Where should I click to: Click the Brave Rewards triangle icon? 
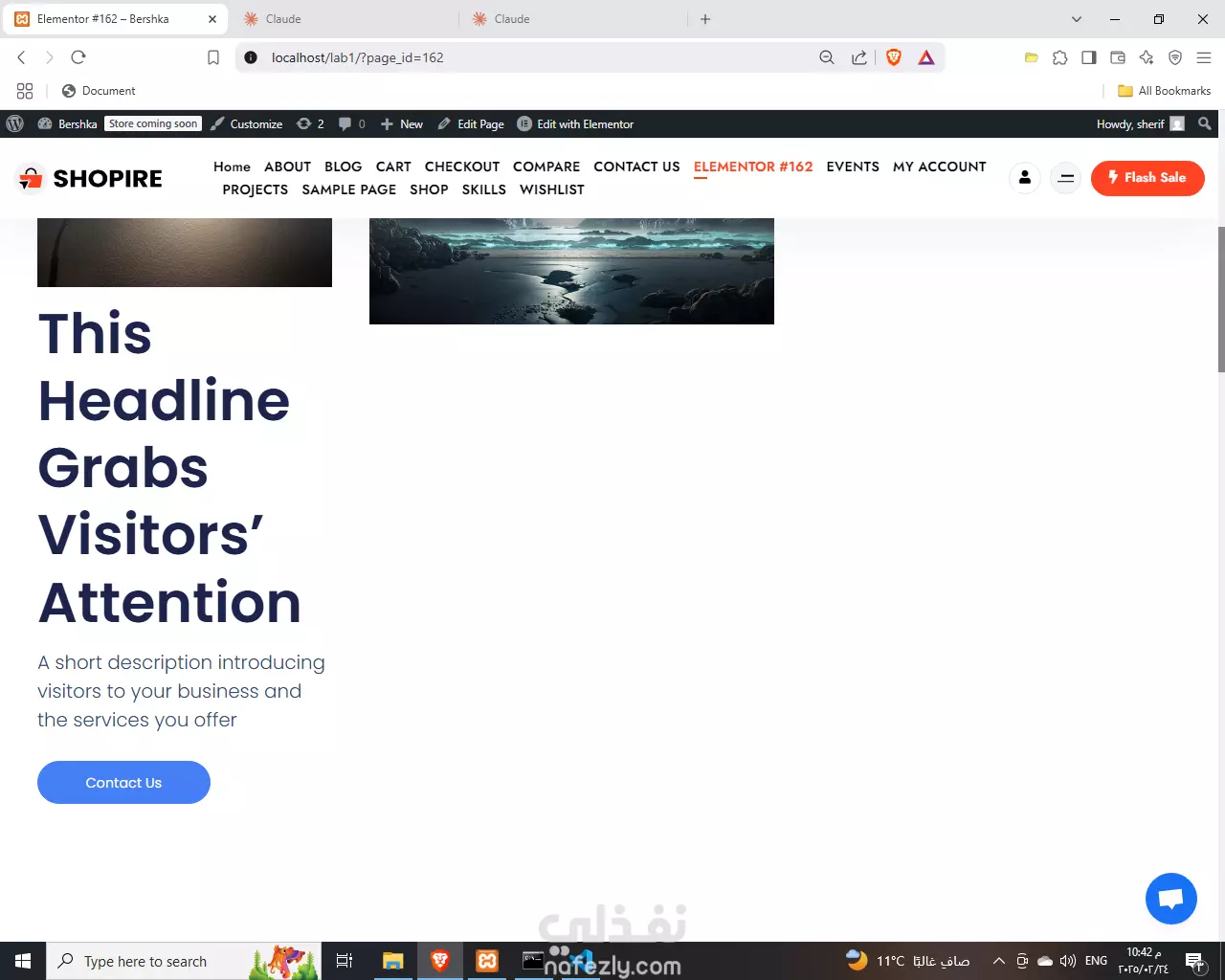(926, 57)
